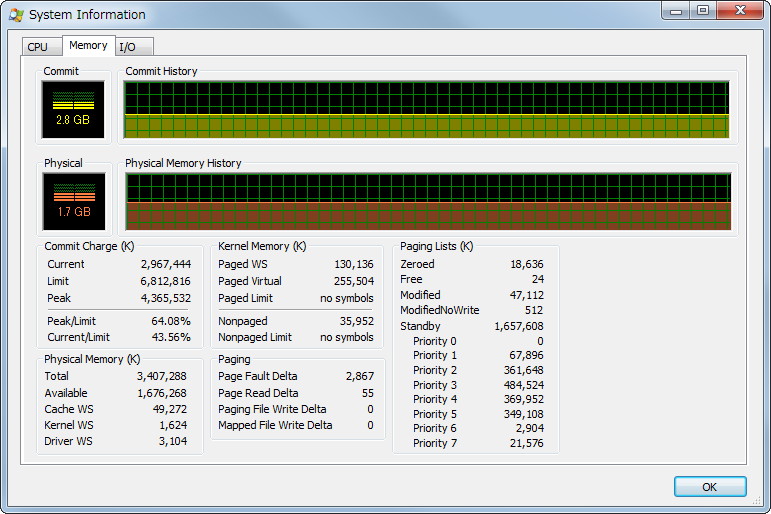
Task: Select Cache WS value 49,272
Action: tap(170, 409)
